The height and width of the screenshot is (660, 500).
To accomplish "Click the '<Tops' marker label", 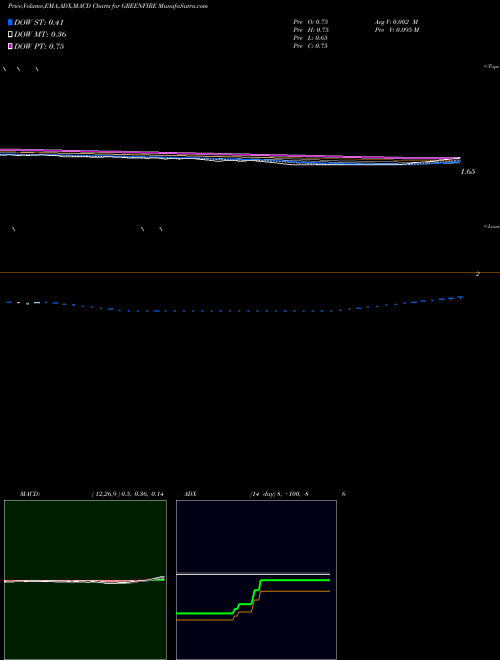I will (492, 67).
